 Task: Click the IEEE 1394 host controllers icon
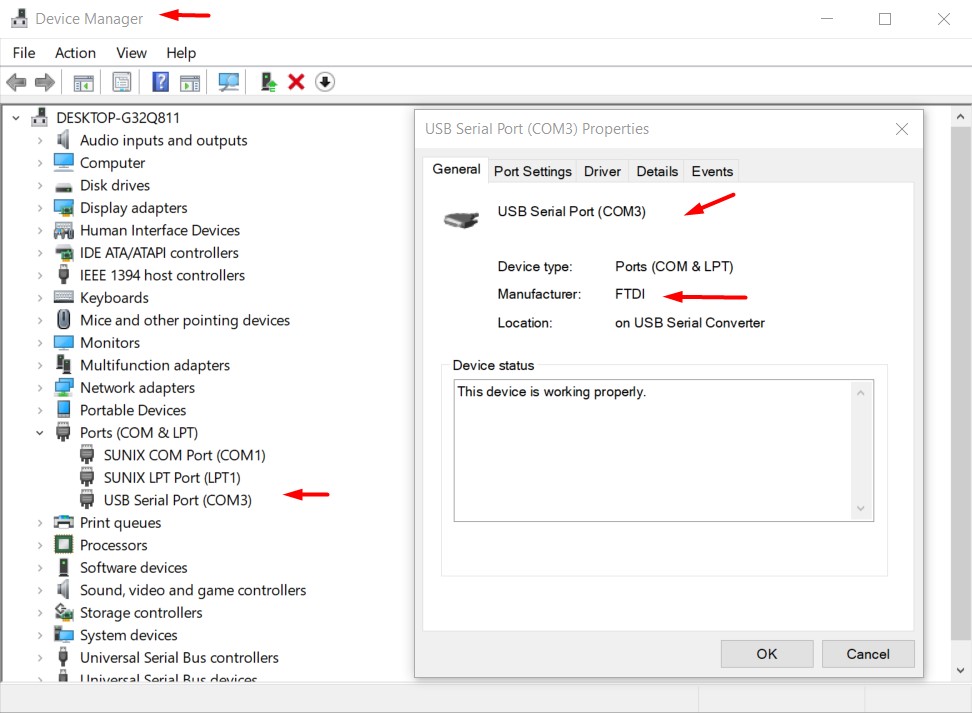[x=63, y=275]
